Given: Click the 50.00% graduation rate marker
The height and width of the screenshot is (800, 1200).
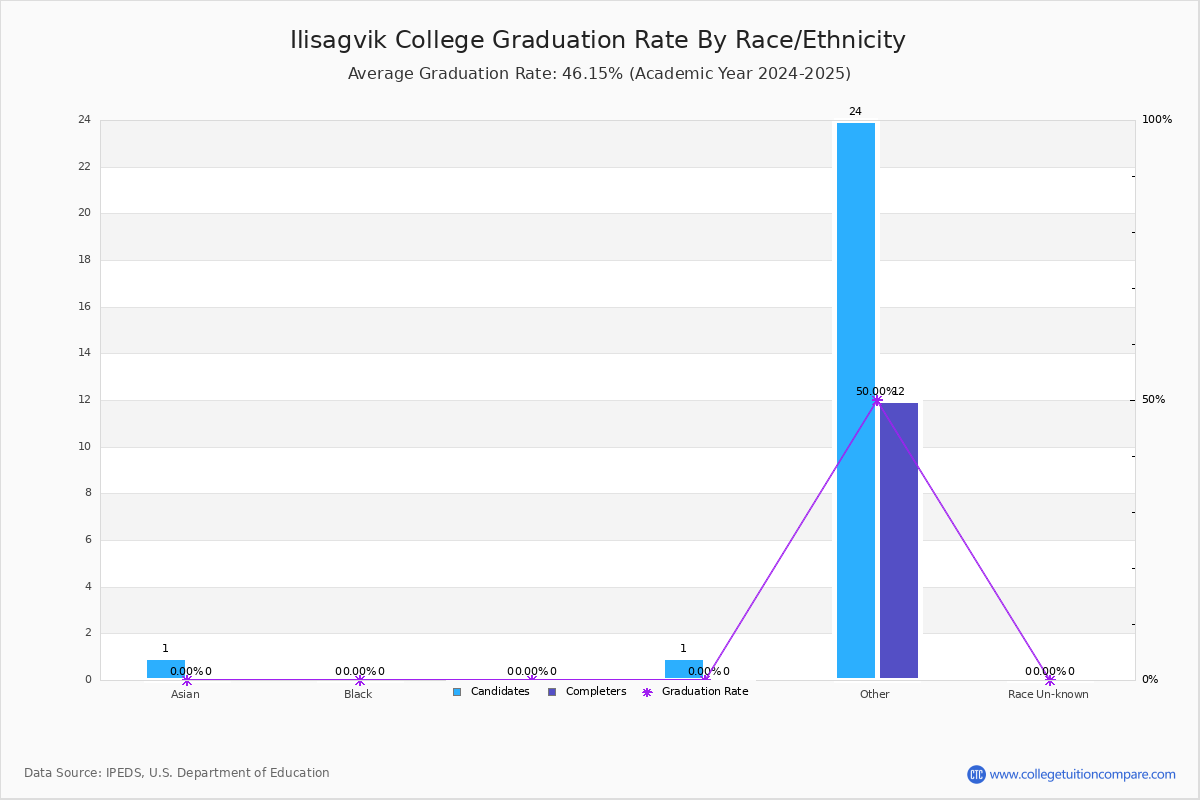Looking at the screenshot, I should 877,400.
